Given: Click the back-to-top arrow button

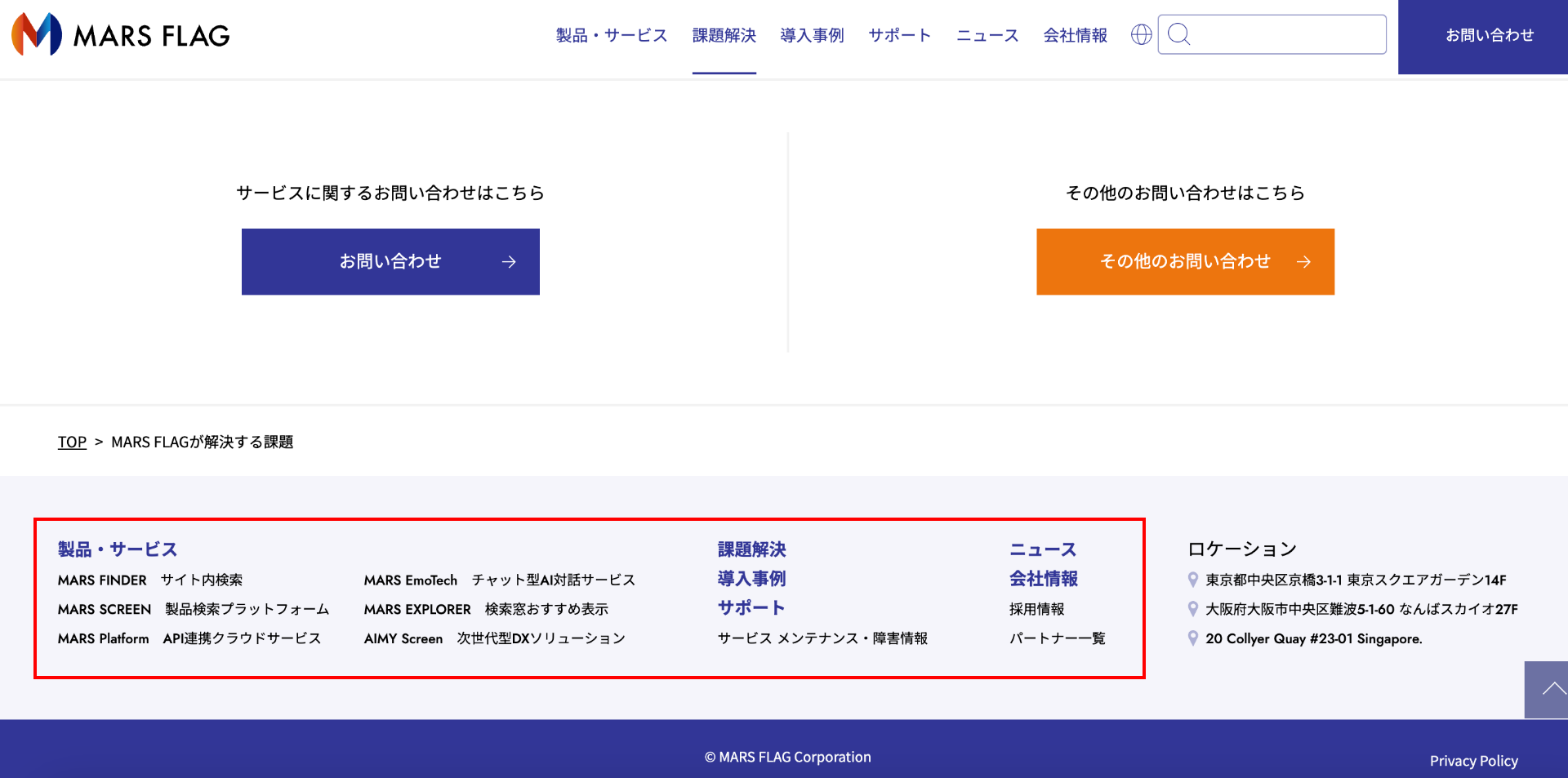Looking at the screenshot, I should point(1546,690).
